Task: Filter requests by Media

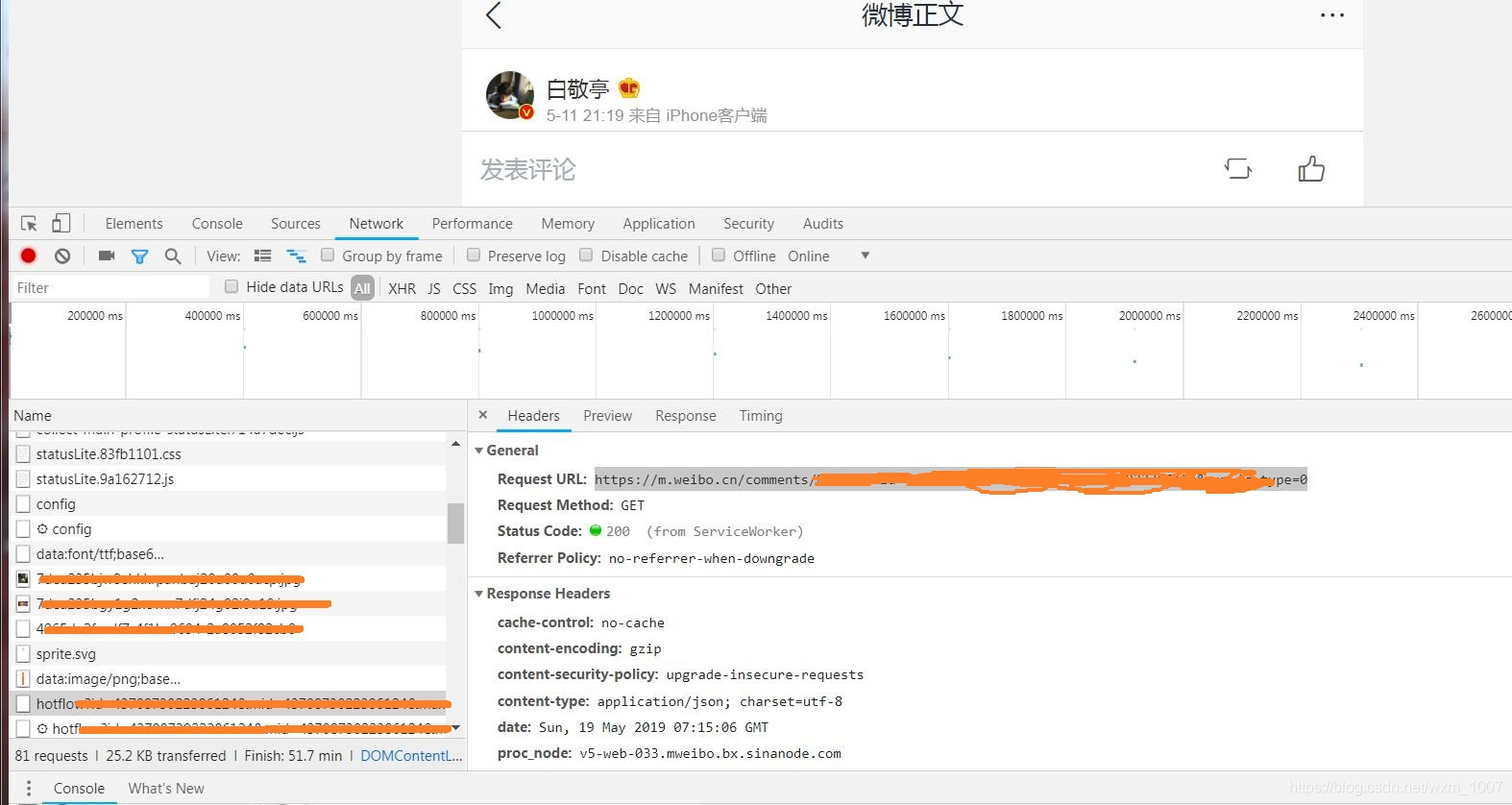Action: point(546,289)
